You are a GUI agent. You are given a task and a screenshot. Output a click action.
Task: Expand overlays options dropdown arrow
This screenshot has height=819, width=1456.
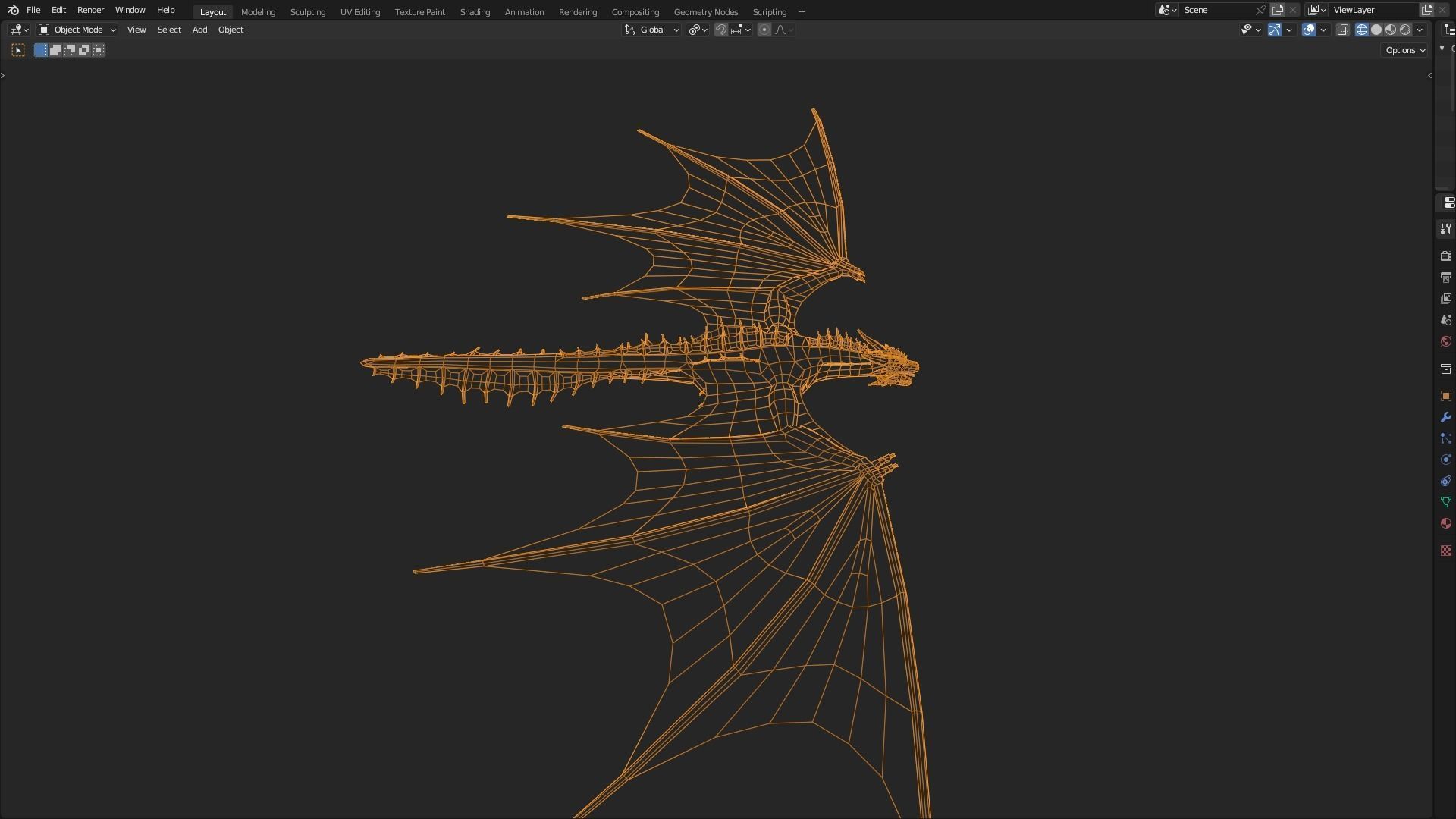point(1323,30)
